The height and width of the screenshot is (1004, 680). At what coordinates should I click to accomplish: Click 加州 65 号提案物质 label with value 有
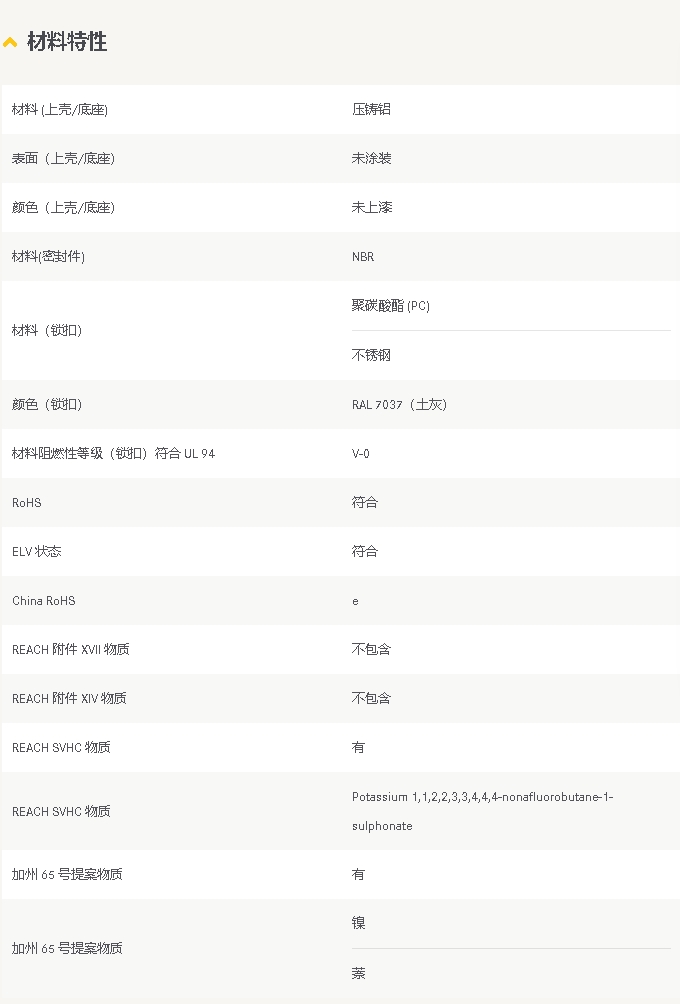pyautogui.click(x=67, y=875)
